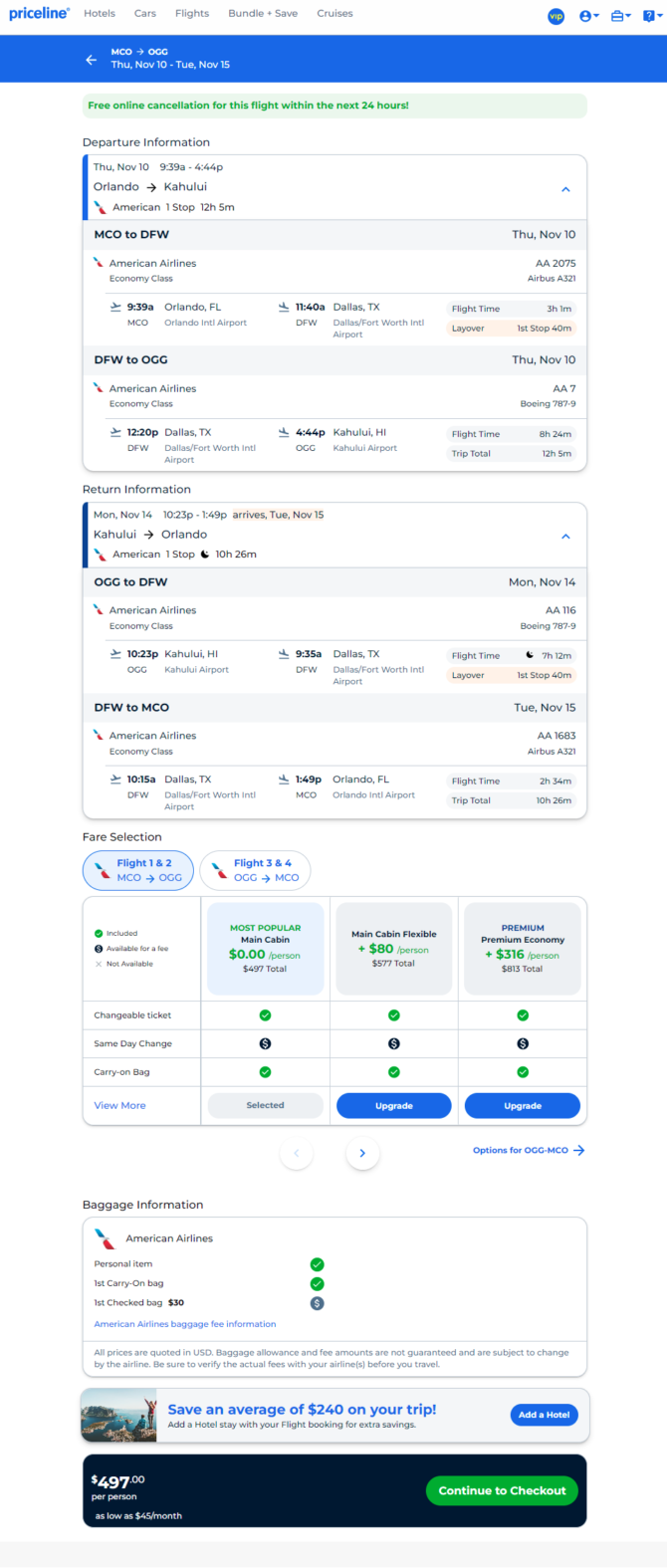Upgrade to Premium Economy fare
The width and height of the screenshot is (667, 1568).
[x=523, y=1105]
